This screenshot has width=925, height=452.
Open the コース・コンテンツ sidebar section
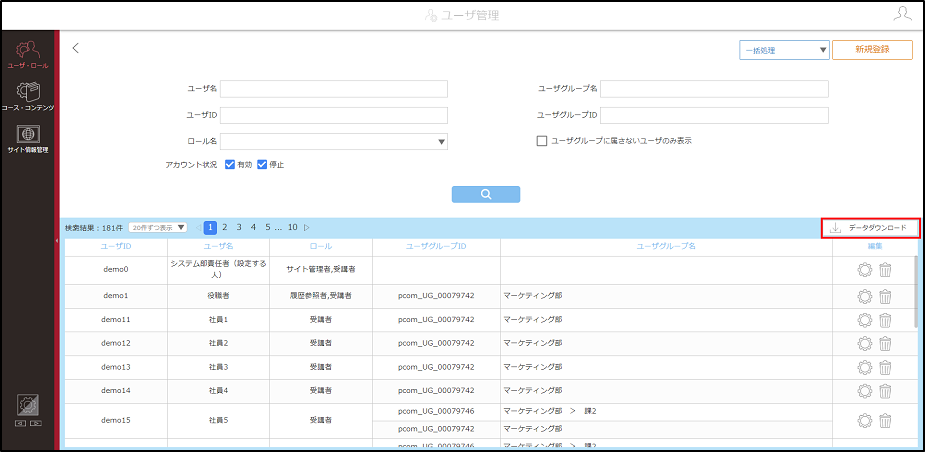tap(28, 97)
